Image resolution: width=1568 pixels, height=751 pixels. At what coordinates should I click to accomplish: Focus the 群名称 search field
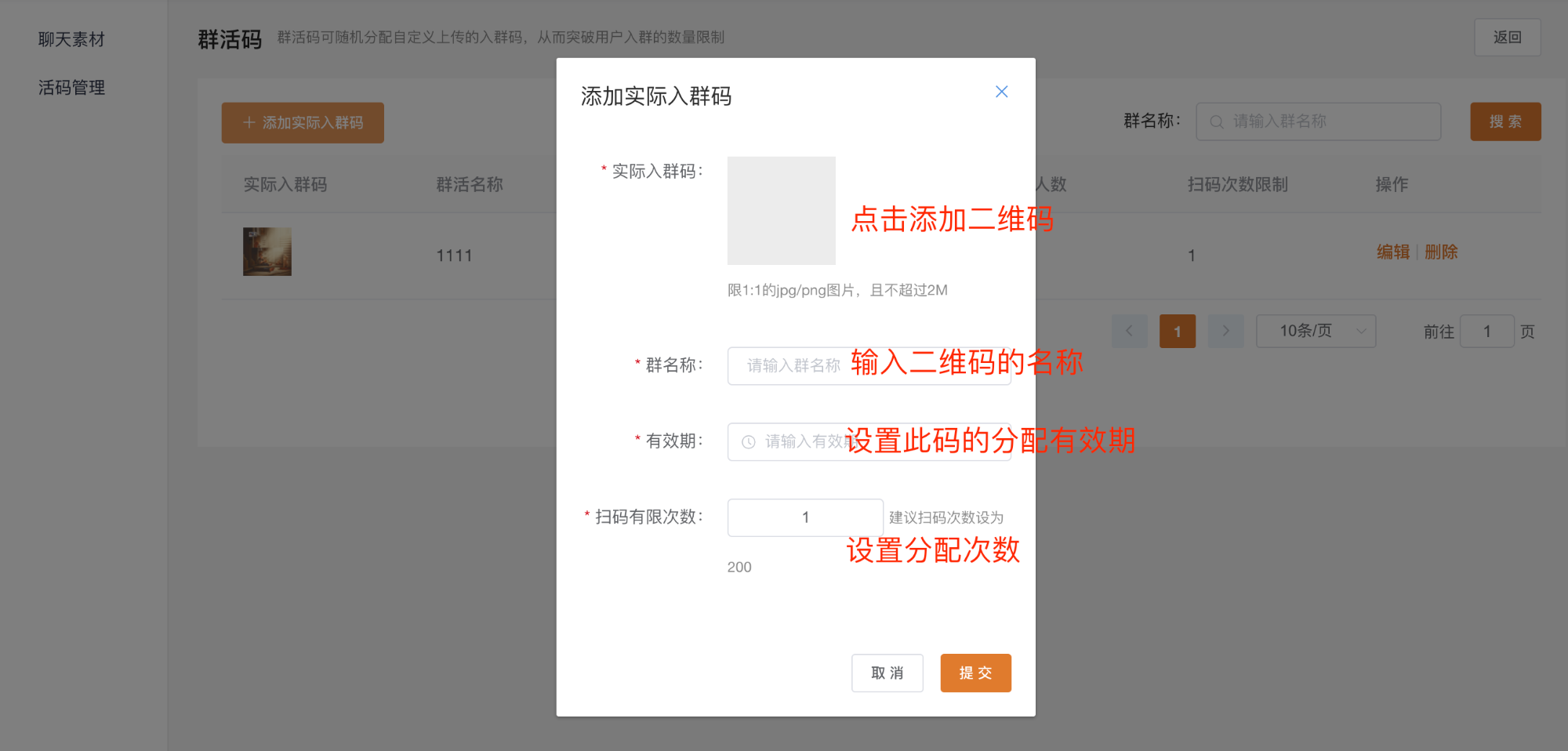click(x=1325, y=122)
